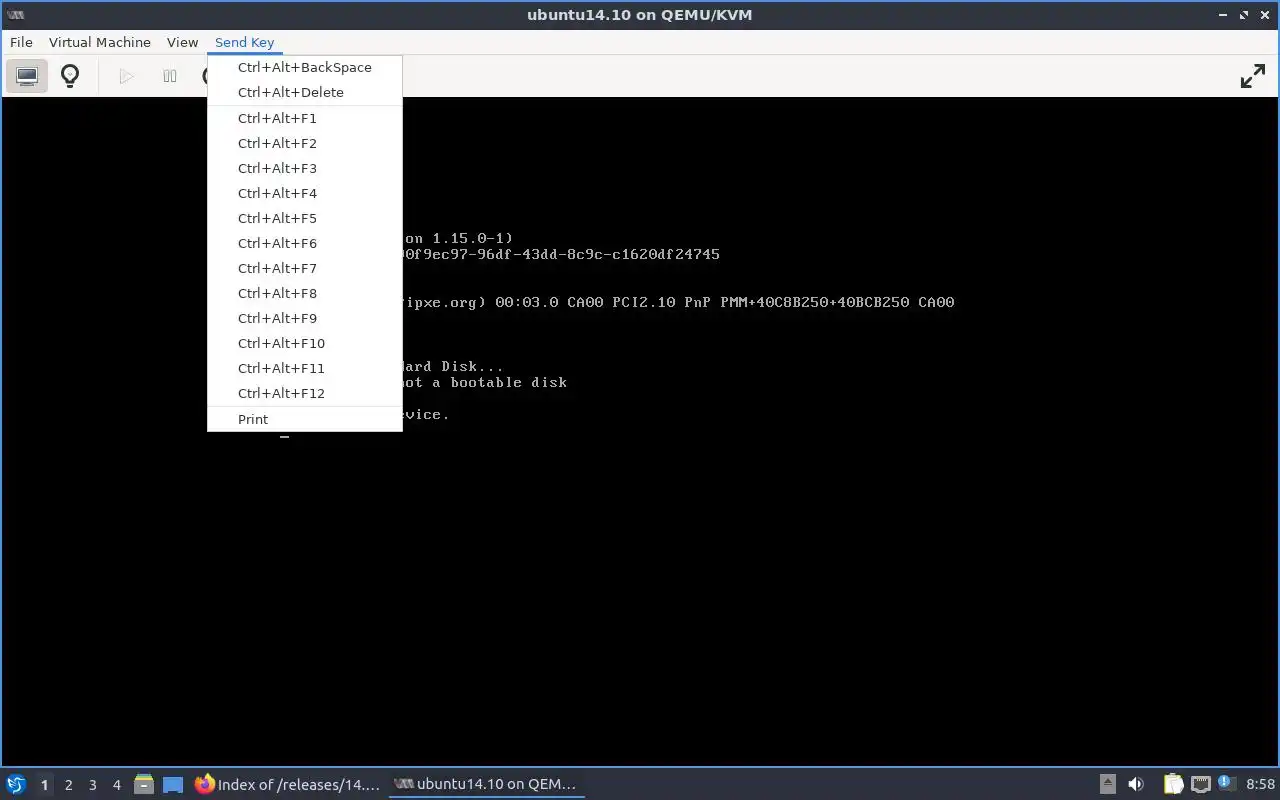Click the show desktop taskbar icon
This screenshot has width=1280, height=800.
(173, 785)
